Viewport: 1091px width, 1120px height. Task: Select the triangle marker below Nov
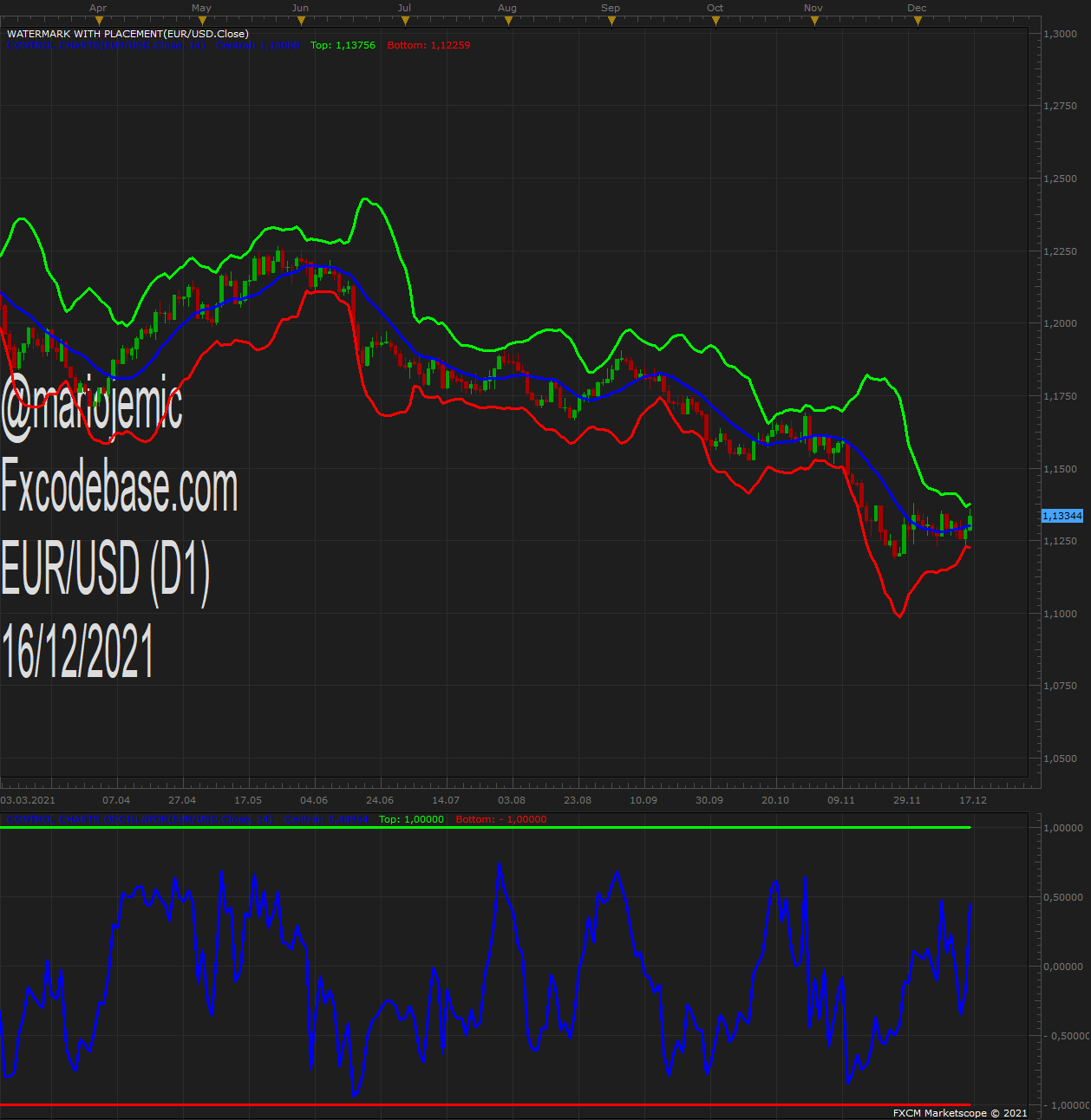tap(815, 21)
